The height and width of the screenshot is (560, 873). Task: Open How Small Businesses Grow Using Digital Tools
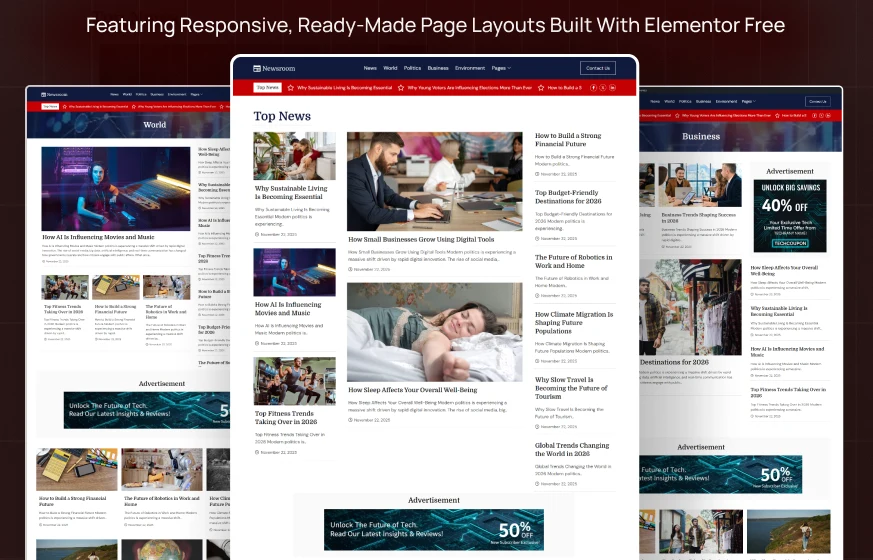pos(421,239)
